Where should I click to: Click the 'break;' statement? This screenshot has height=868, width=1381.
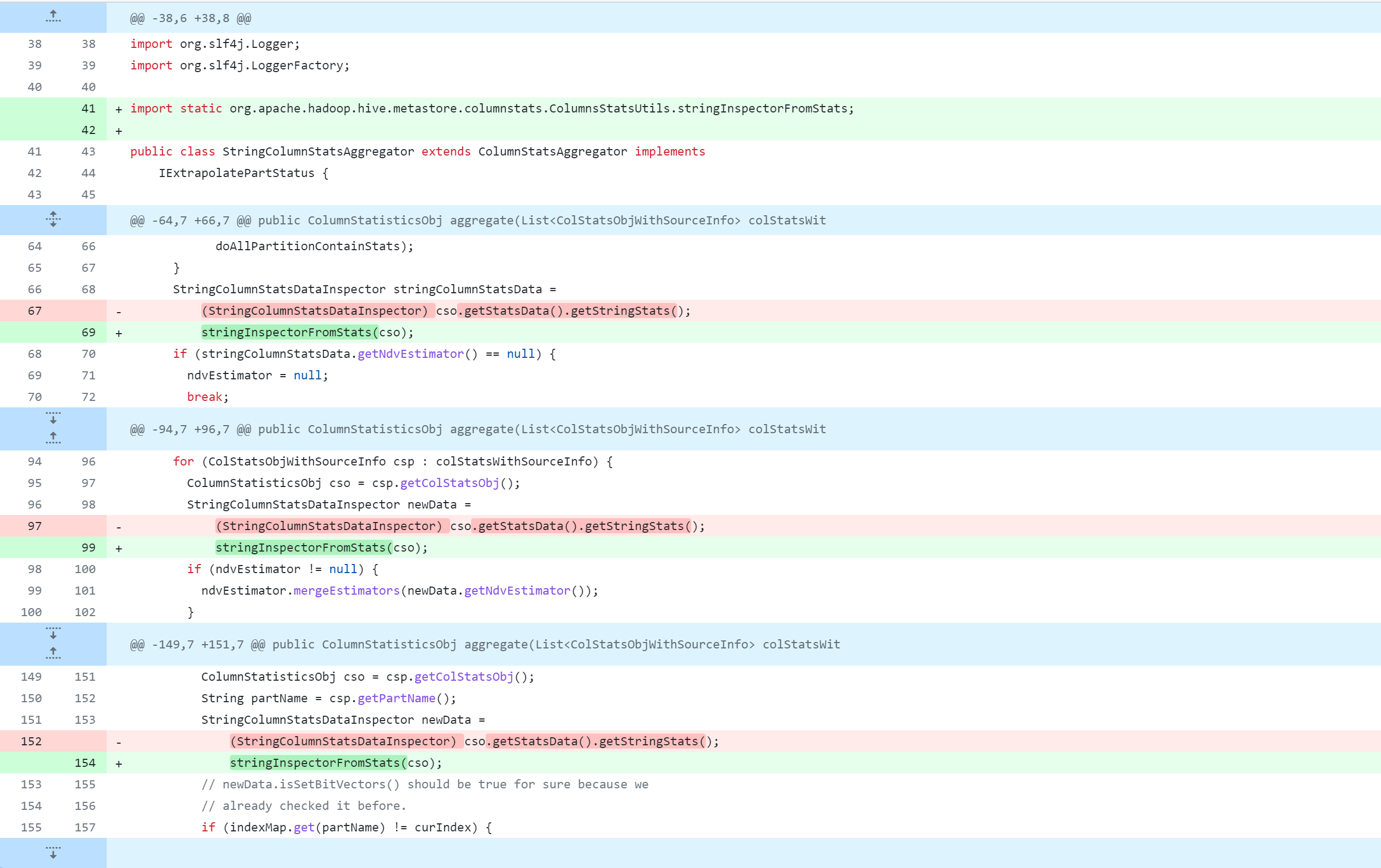(x=208, y=397)
